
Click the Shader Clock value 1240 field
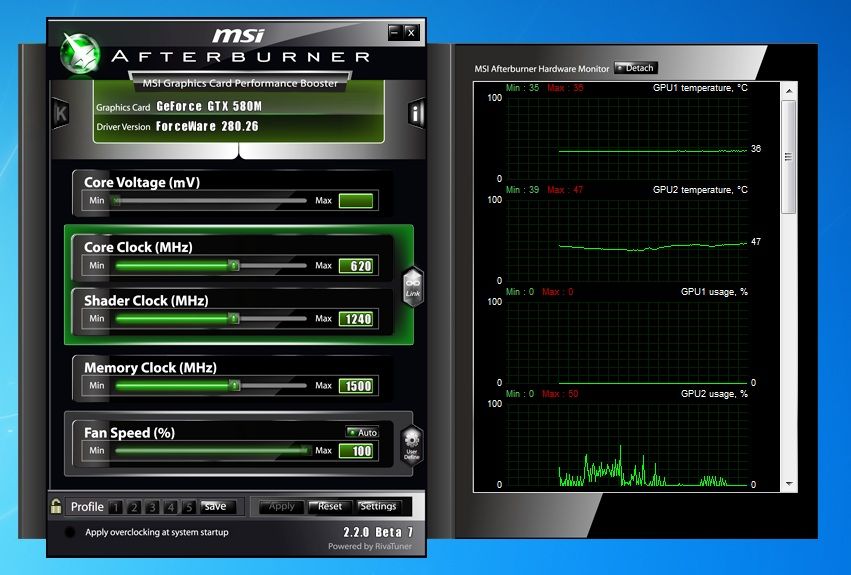coord(355,319)
